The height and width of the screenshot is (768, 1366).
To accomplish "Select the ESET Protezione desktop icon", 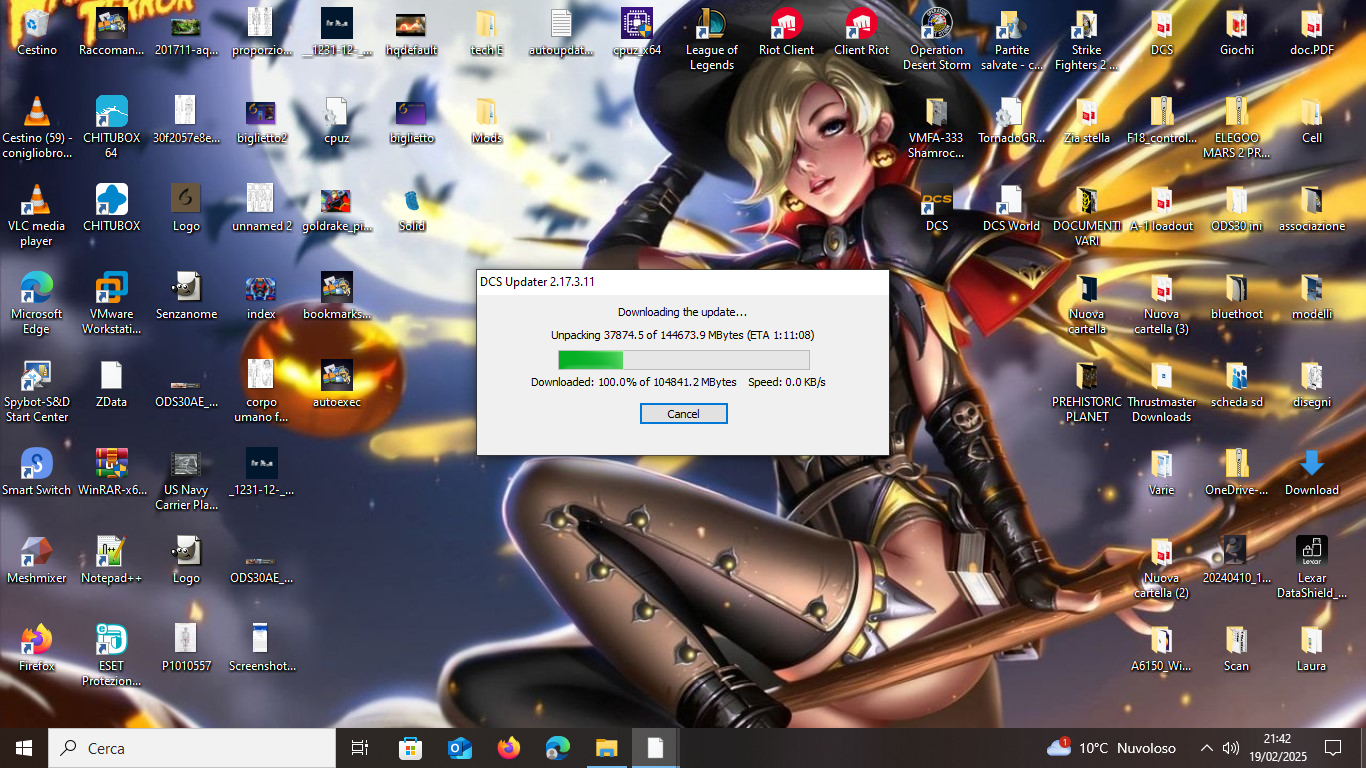I will [111, 655].
